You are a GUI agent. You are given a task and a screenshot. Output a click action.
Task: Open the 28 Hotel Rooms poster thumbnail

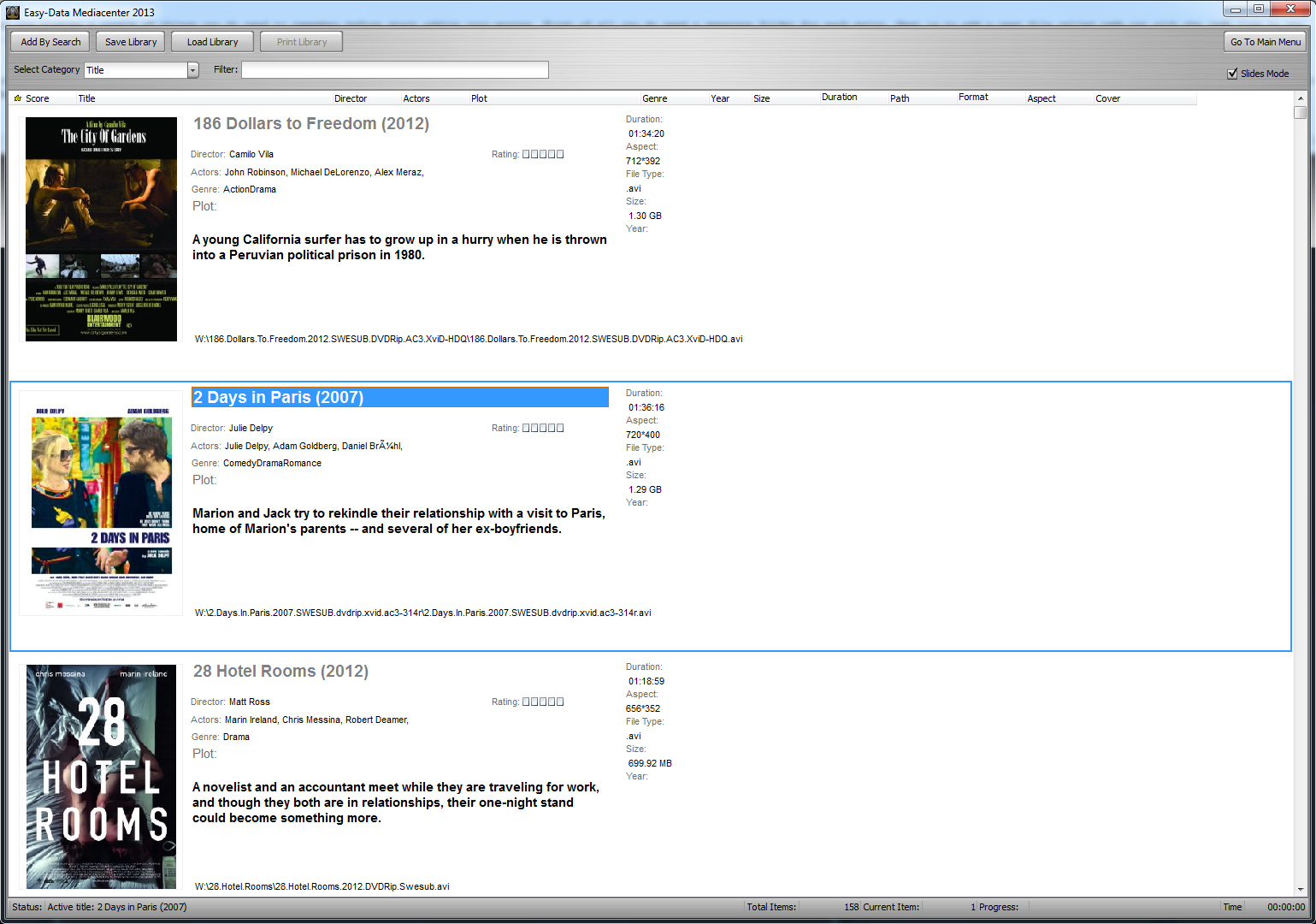101,777
